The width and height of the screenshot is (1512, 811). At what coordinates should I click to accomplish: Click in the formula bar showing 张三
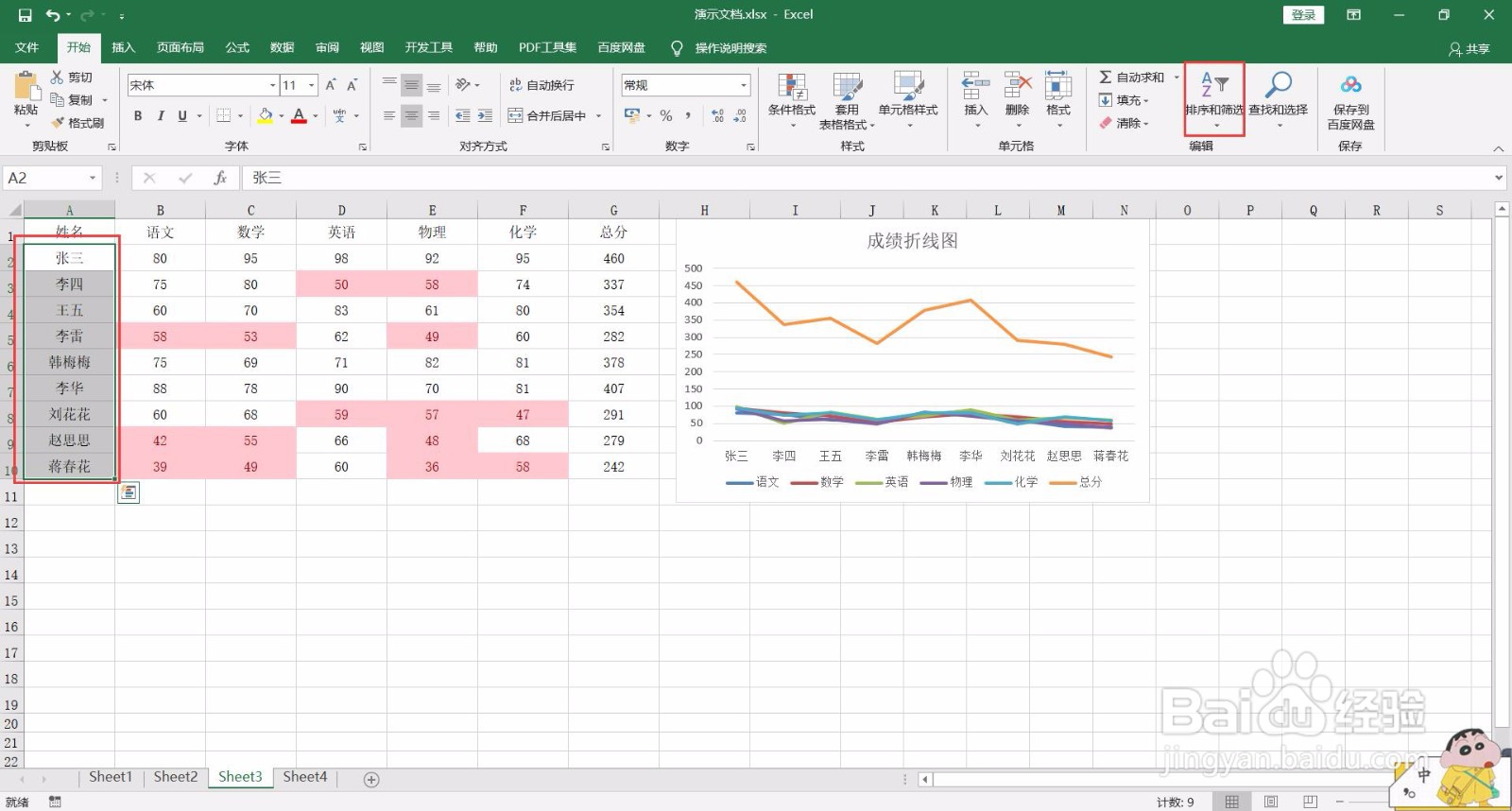865,178
